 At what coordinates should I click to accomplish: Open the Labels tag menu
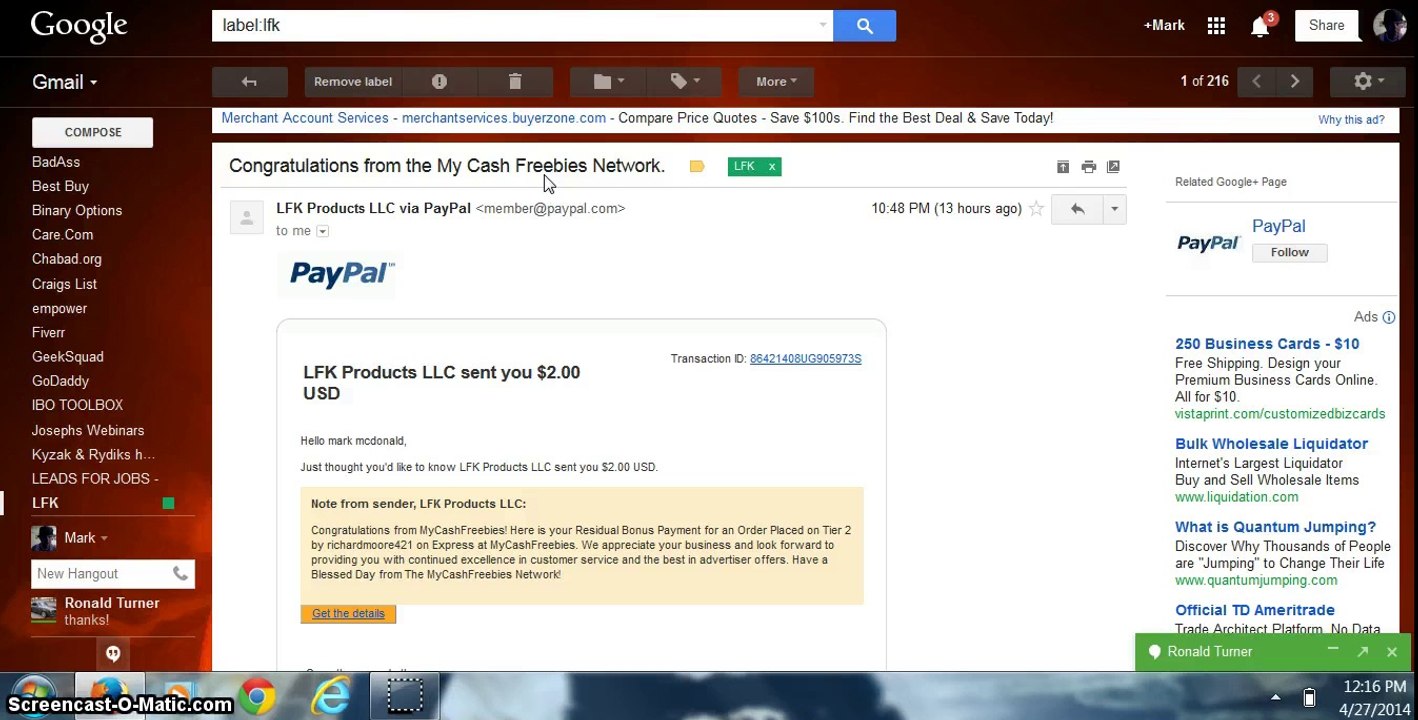pos(683,82)
